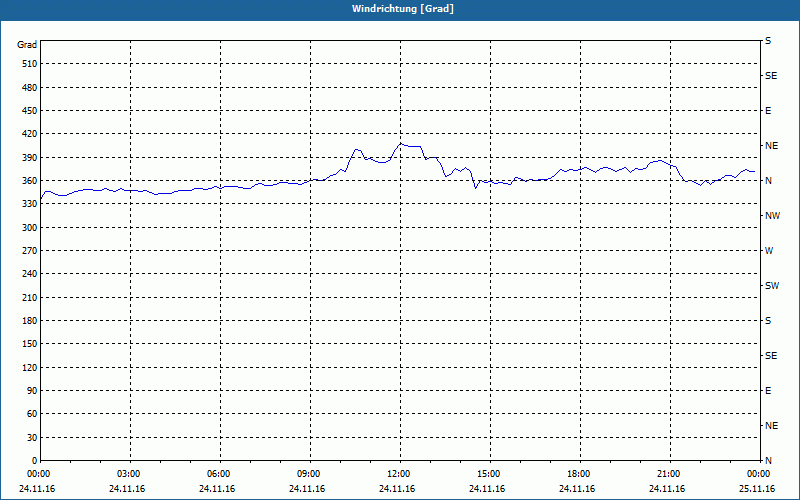
Task: Click the 480 y-axis value
Action: coord(30,88)
